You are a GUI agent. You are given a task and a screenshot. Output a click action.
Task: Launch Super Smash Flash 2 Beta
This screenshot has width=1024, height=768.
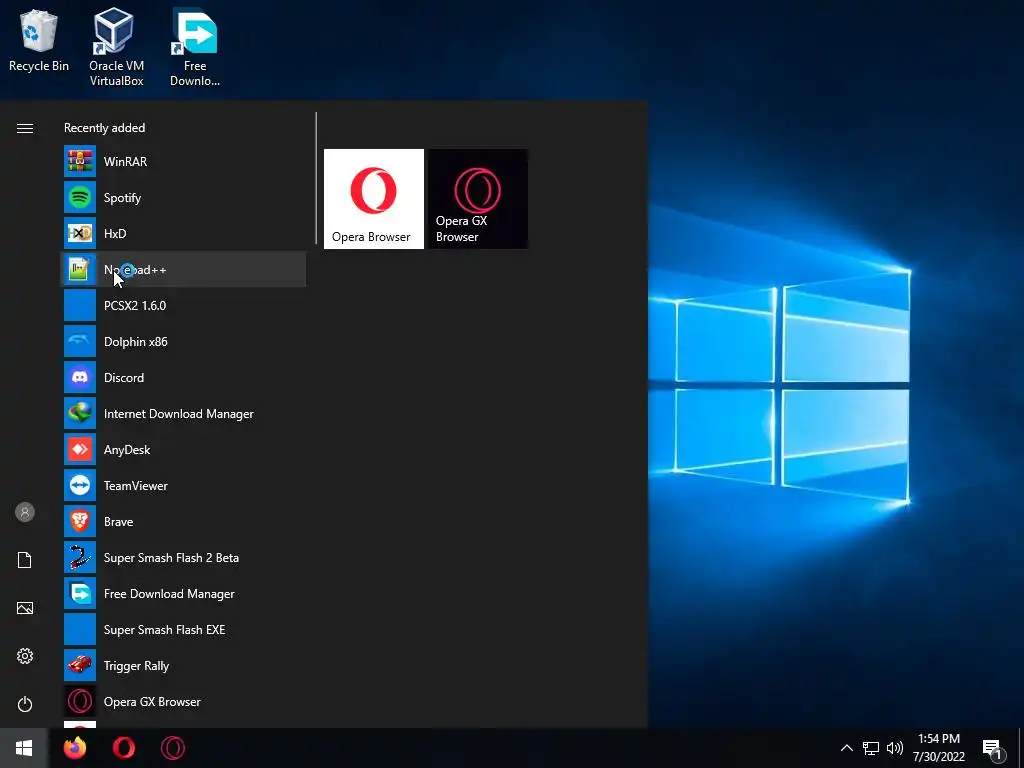click(x=183, y=558)
